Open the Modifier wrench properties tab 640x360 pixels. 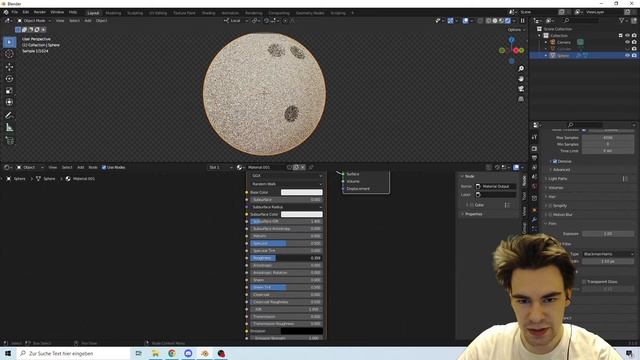pos(534,220)
